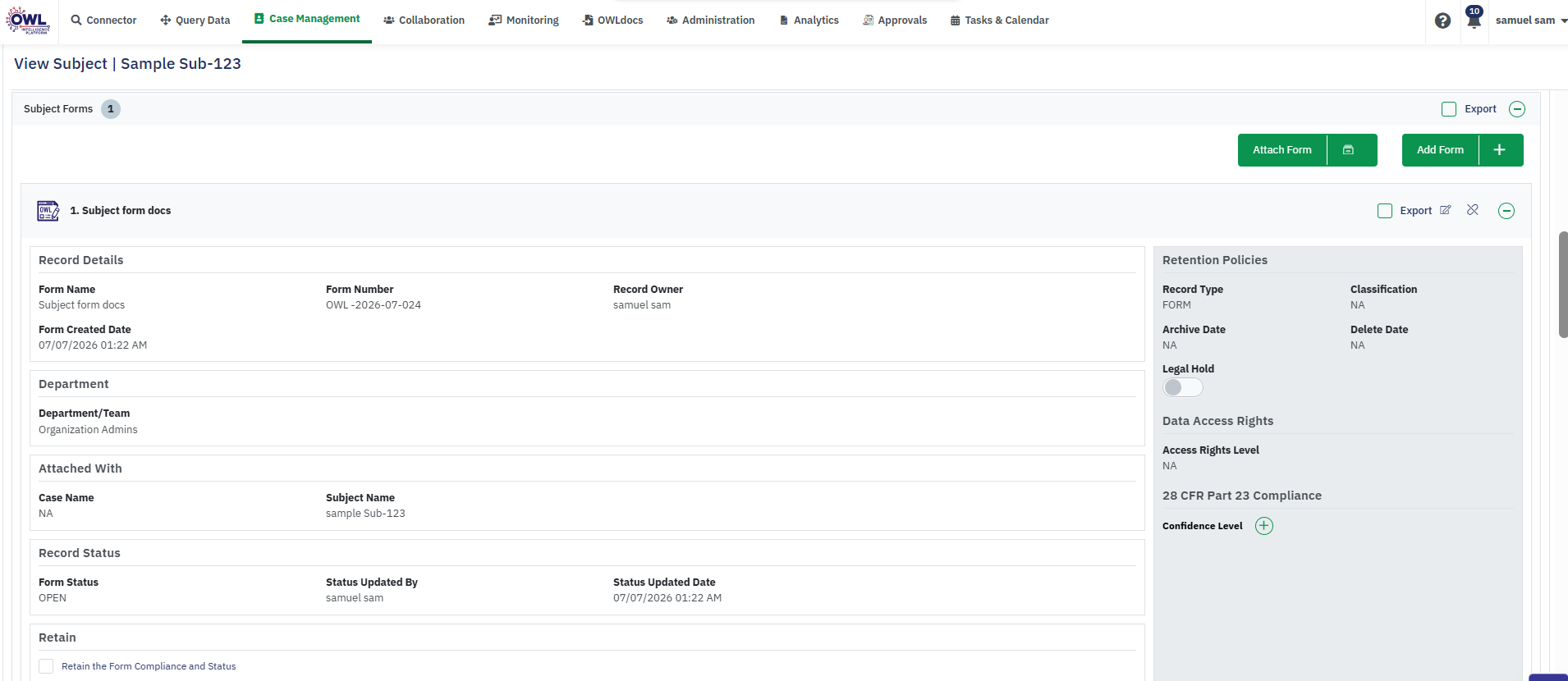Open the Connector menu

pos(103,21)
